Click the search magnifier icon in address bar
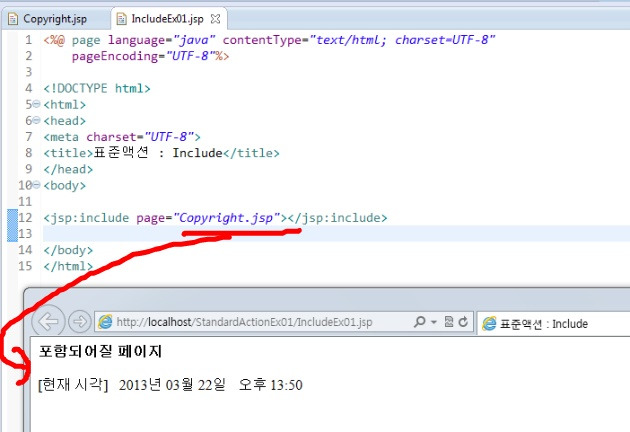 pos(419,321)
